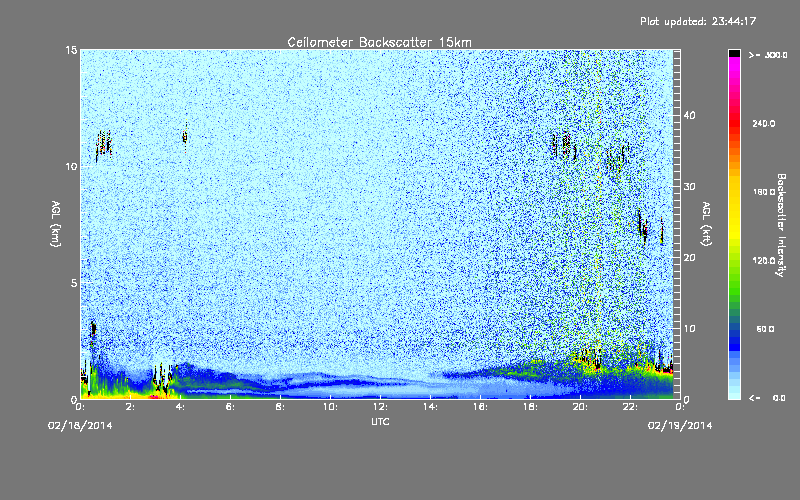Select the '14:' hour tick label

coord(430,407)
